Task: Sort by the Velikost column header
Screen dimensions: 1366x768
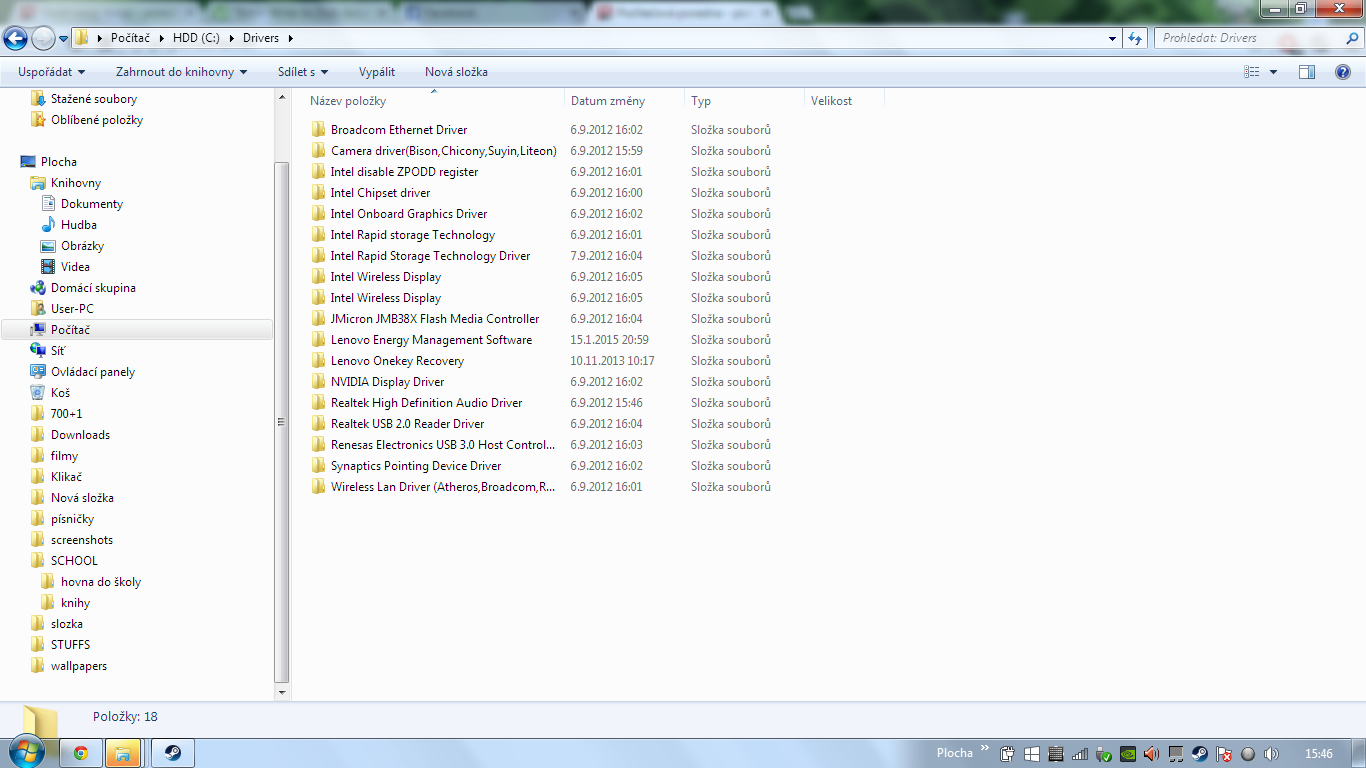Action: (844, 101)
